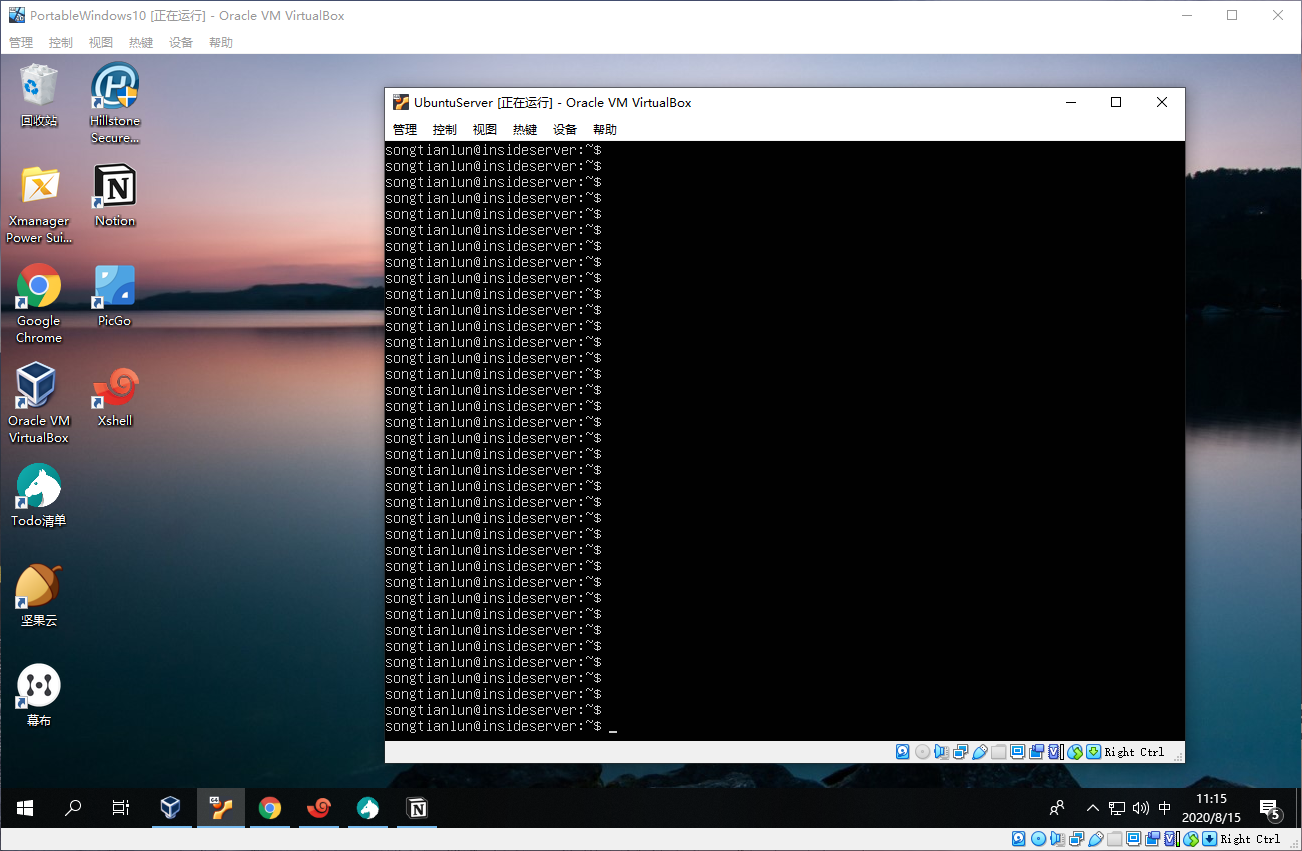Select Oracle VM VirtualBox desktop shortcut

[39, 404]
